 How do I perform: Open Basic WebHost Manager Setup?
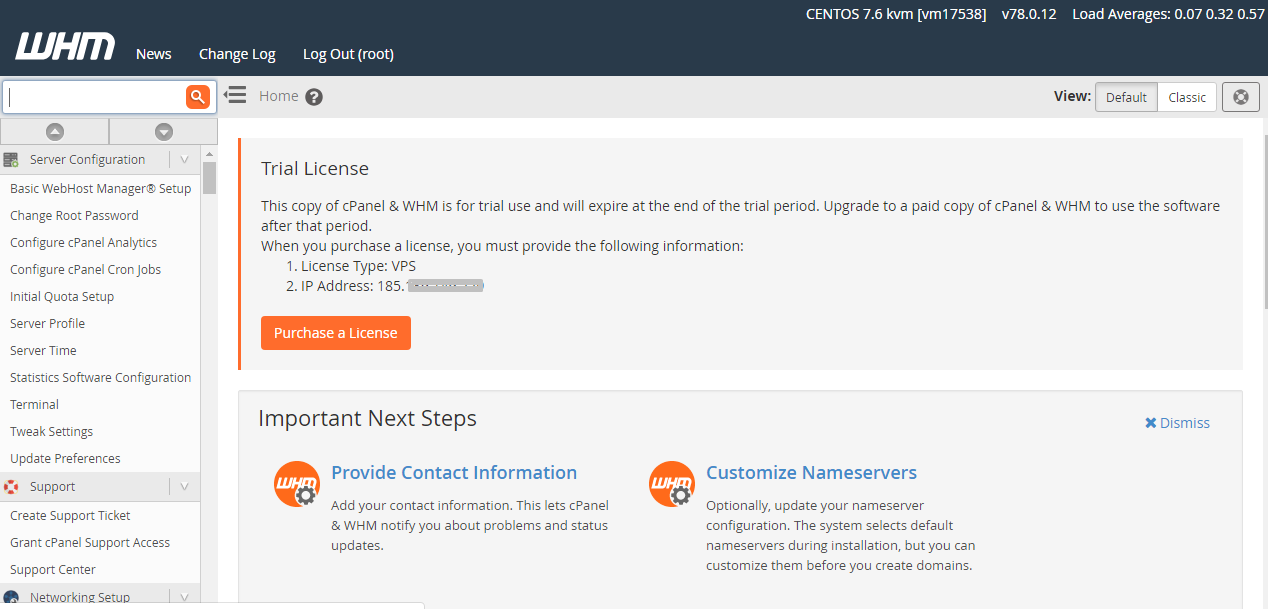100,188
